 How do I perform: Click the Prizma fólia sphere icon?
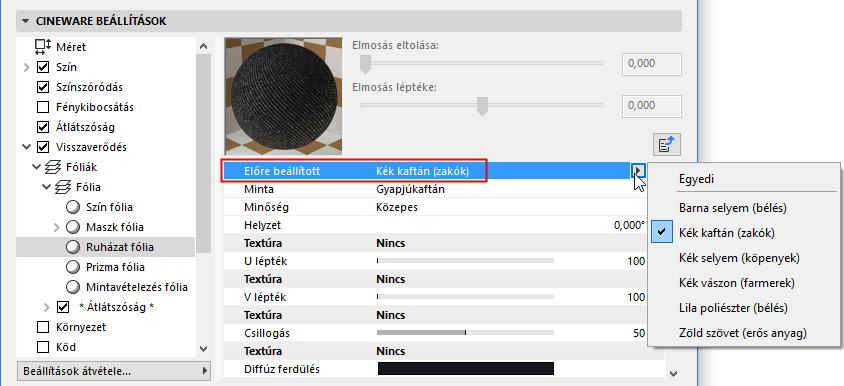point(72,267)
